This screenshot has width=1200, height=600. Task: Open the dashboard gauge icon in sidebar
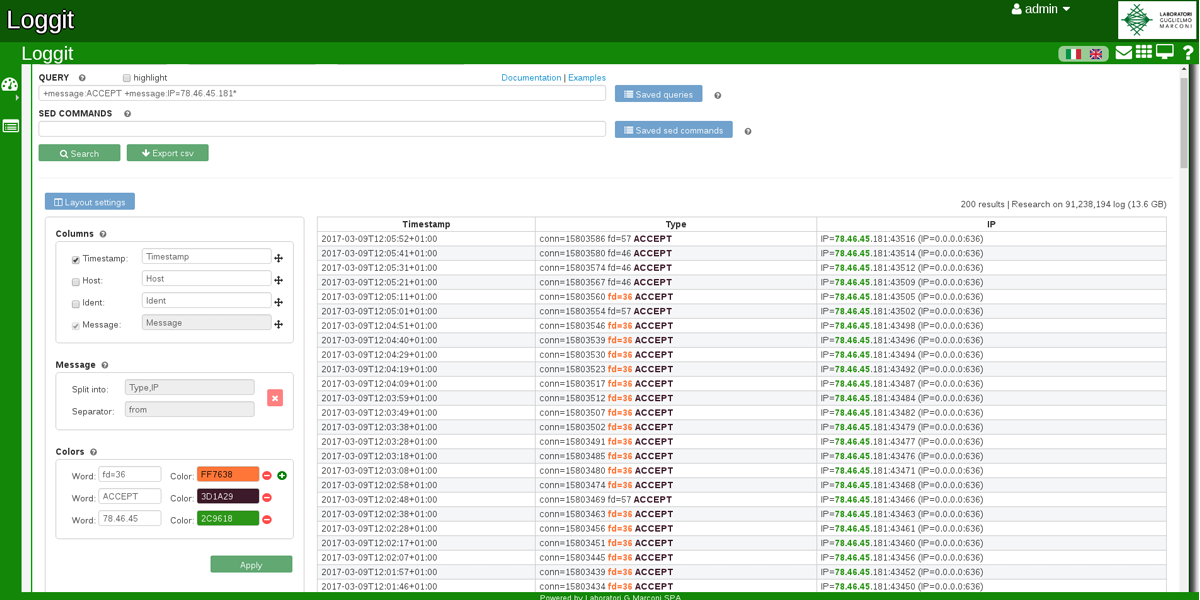tap(10, 85)
